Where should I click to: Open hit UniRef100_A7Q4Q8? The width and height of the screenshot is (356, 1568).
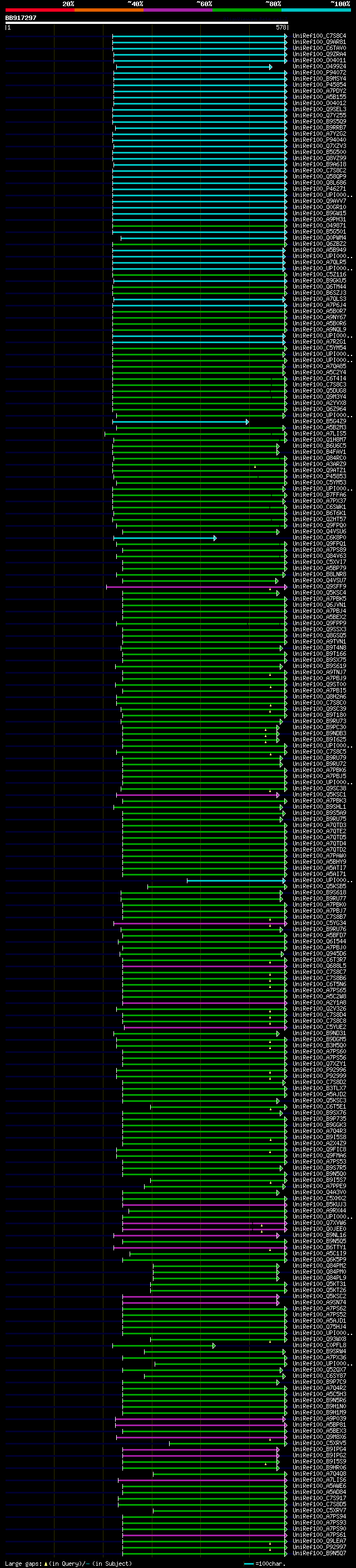click(x=319, y=1474)
